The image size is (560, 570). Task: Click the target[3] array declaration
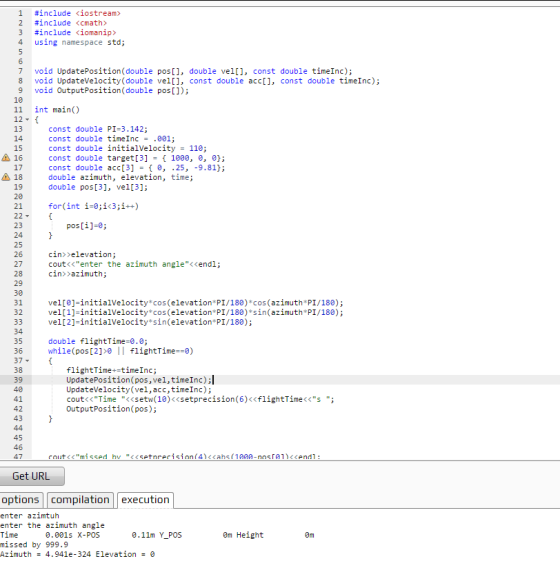point(137,158)
